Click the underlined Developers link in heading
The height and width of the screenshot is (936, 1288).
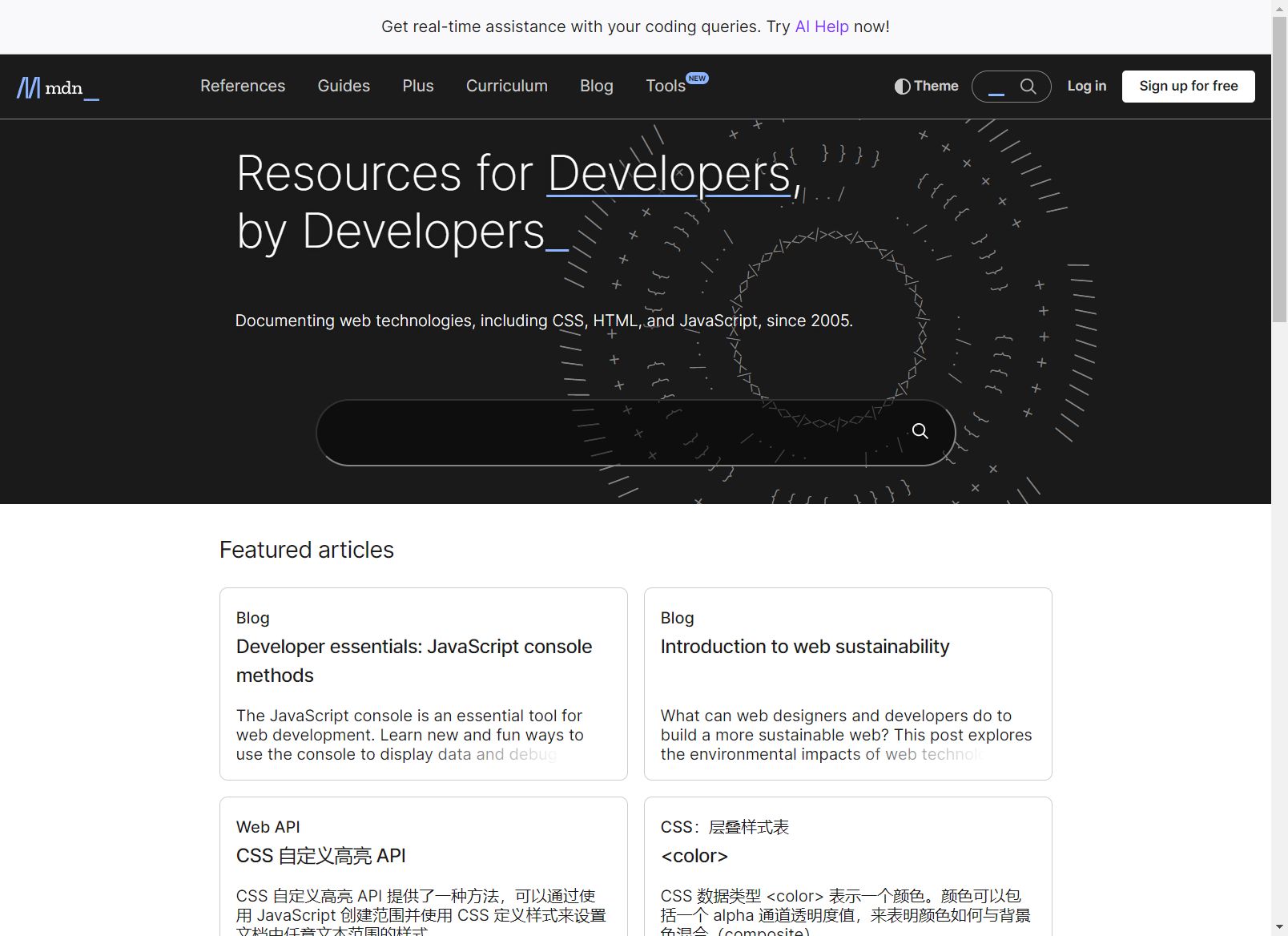coord(670,173)
